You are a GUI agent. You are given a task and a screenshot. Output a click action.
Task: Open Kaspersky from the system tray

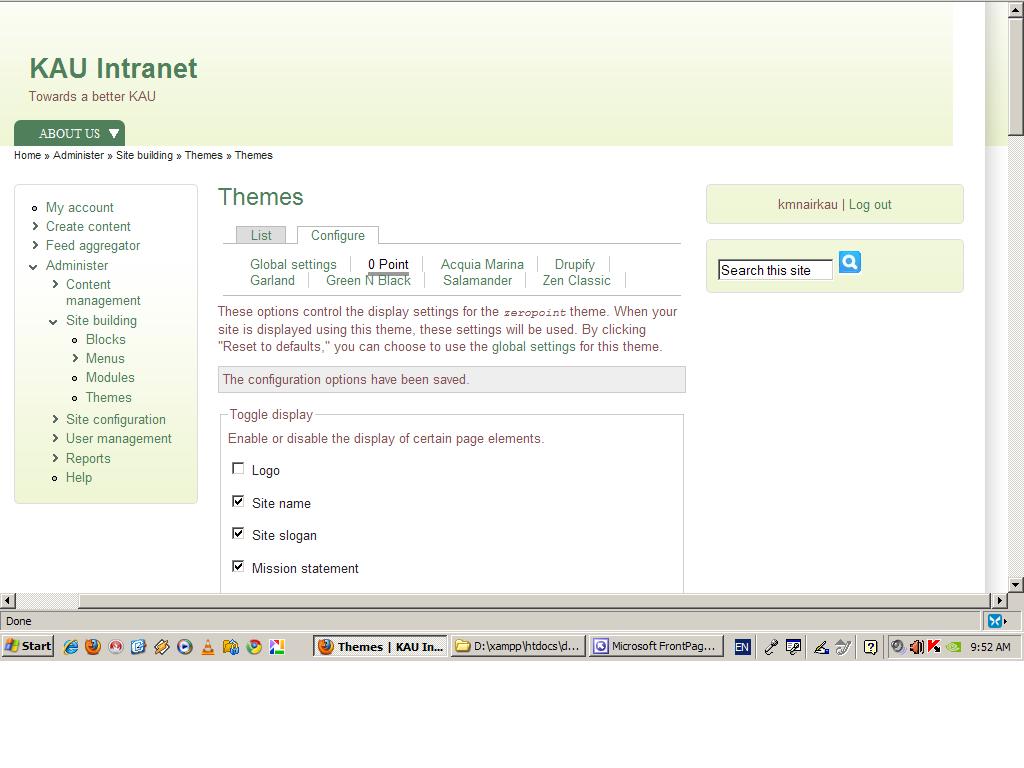tap(932, 647)
